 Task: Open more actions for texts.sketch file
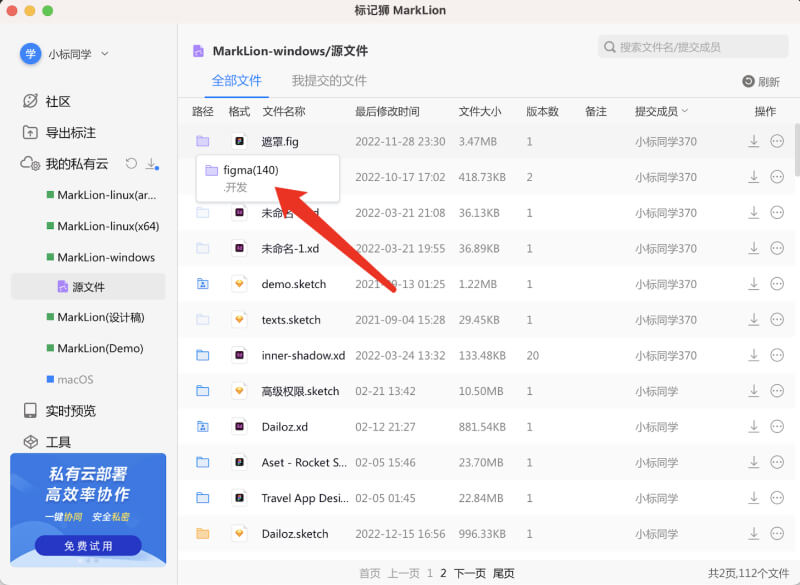pyautogui.click(x=777, y=319)
